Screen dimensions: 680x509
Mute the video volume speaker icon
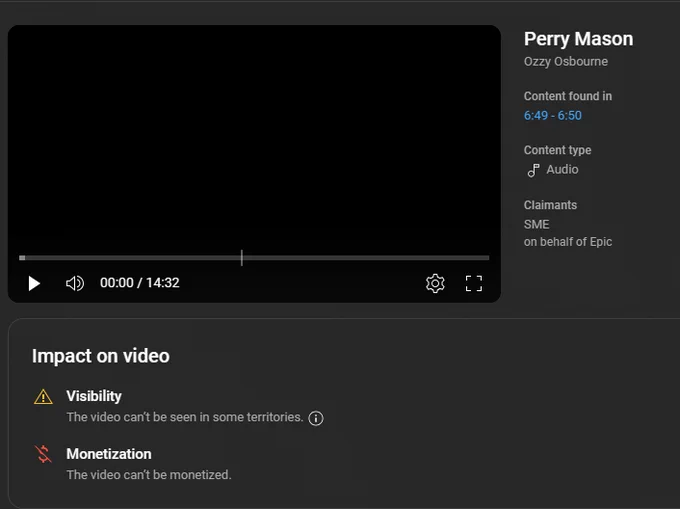click(75, 283)
